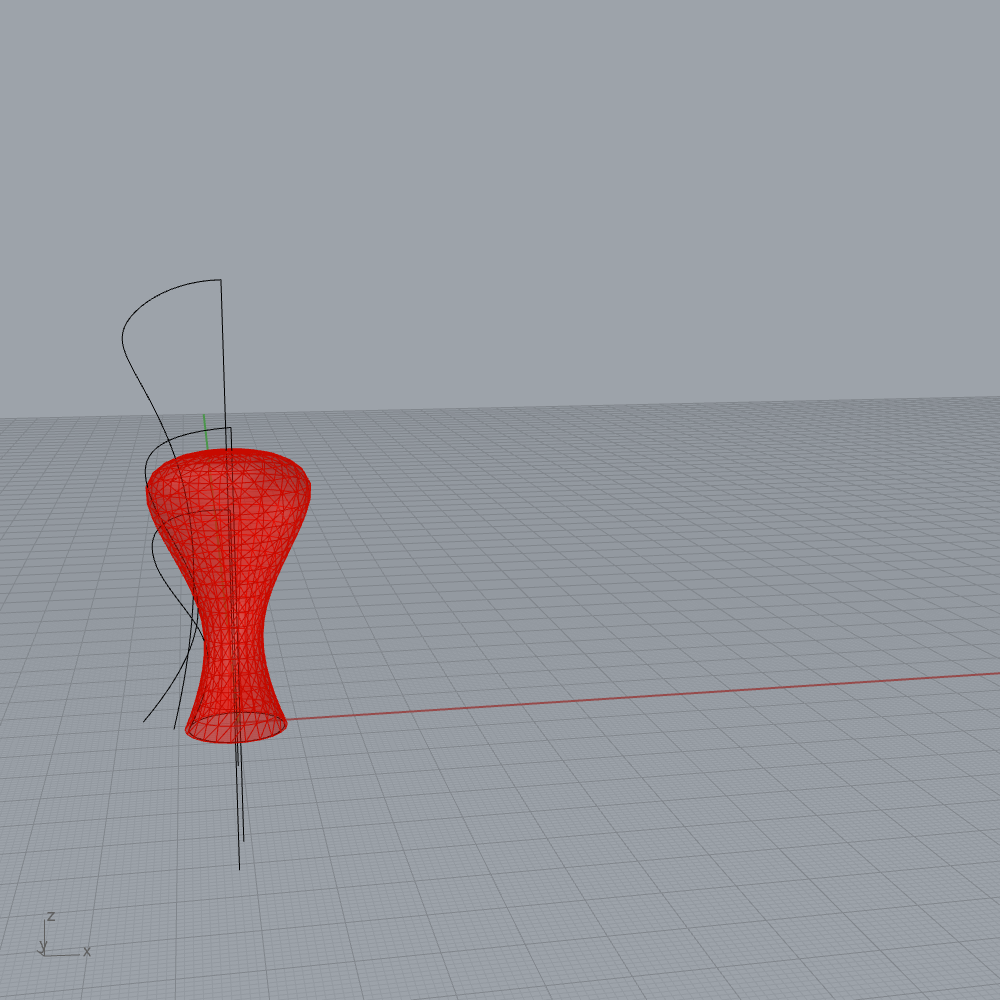Click the origin of the world axis icon

pyautogui.click(x=46, y=954)
